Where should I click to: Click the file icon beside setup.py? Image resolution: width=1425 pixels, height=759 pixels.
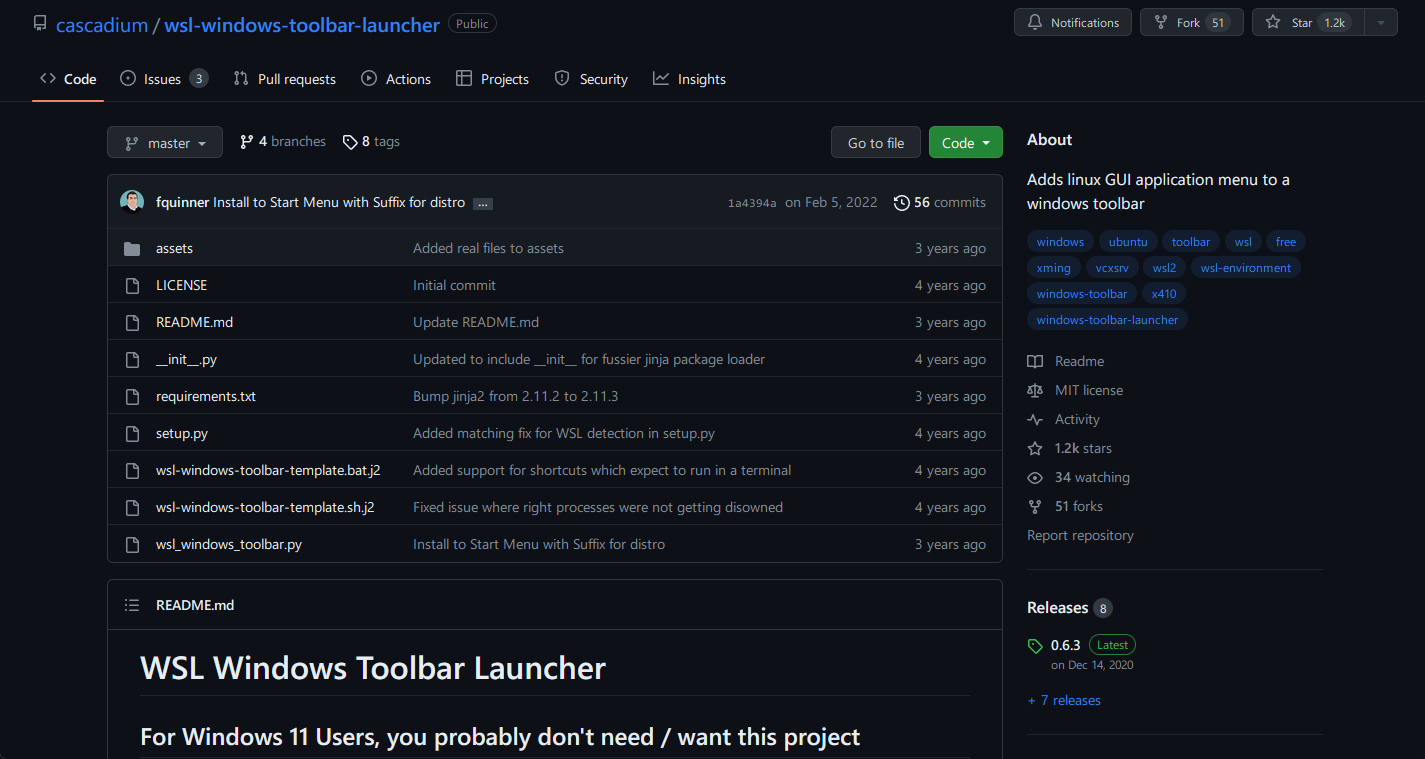[132, 433]
